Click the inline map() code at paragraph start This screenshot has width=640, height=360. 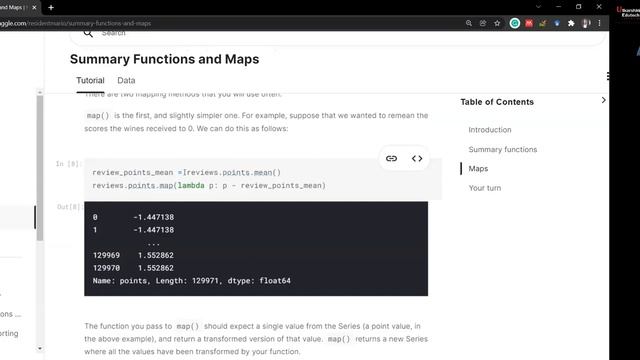(x=98, y=116)
